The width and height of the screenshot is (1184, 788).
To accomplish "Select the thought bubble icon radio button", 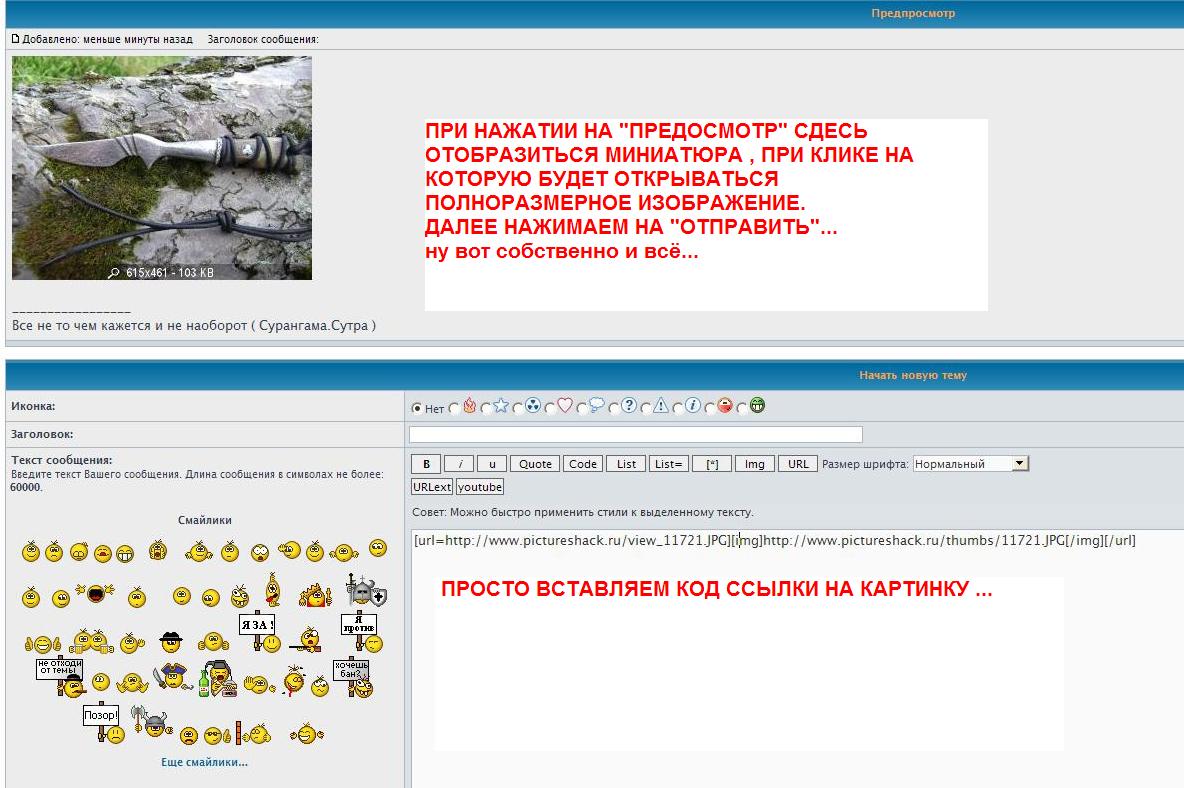I will (x=581, y=408).
